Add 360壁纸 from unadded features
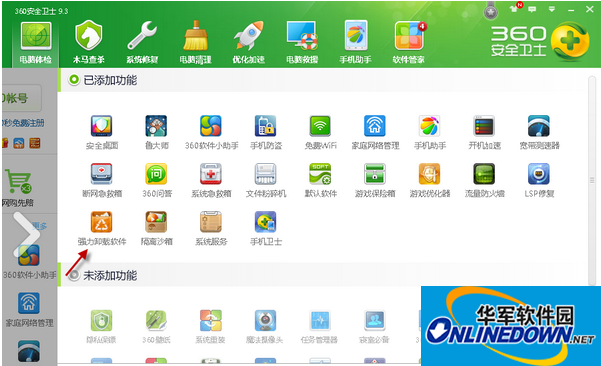Viewport: 601px width, 366px height. coord(156,326)
